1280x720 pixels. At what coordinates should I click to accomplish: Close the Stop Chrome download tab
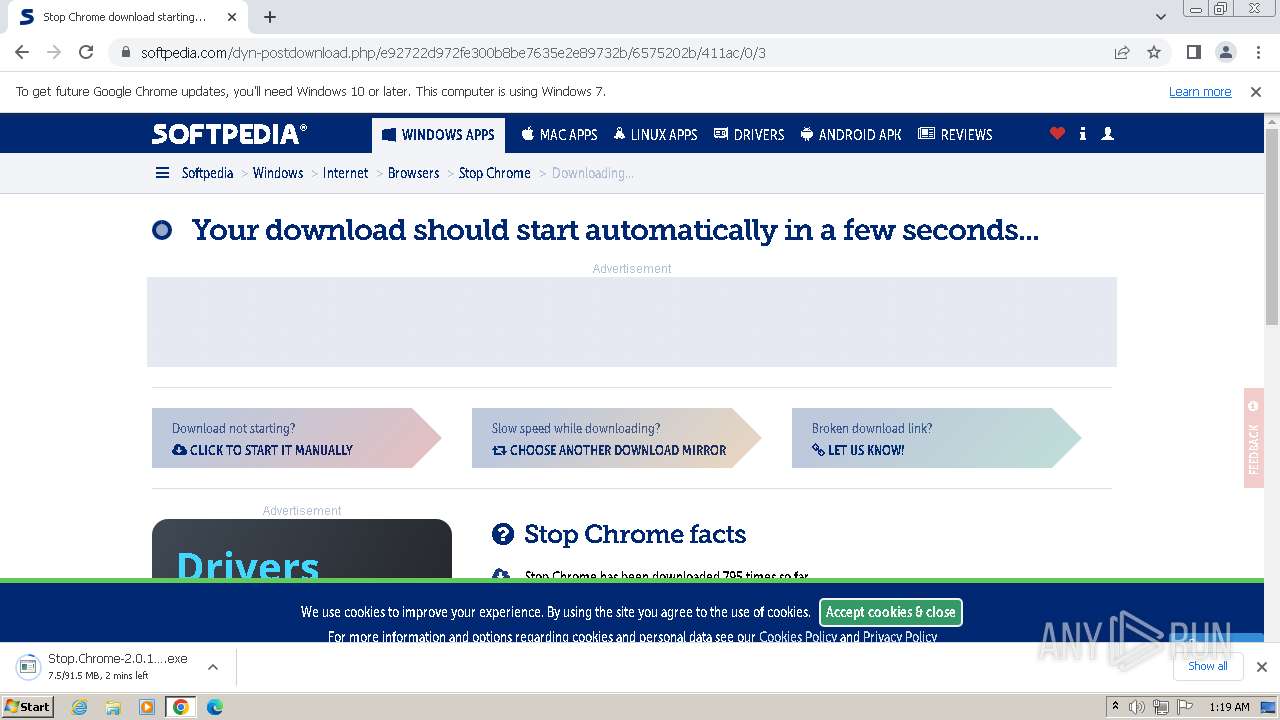232,17
